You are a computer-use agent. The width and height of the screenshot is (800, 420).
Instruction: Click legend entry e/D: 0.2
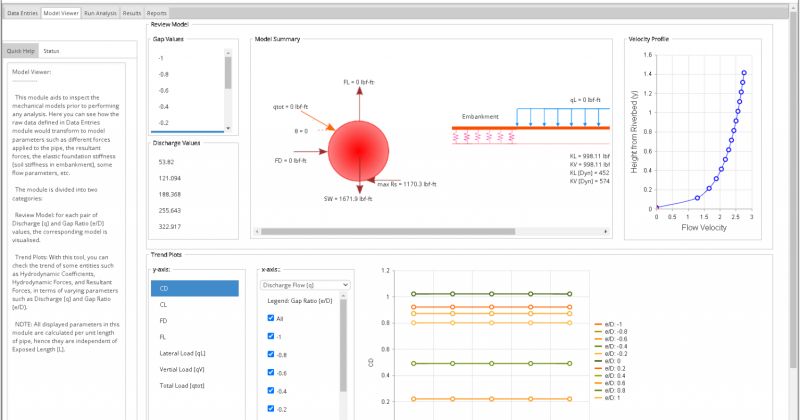(x=610, y=368)
